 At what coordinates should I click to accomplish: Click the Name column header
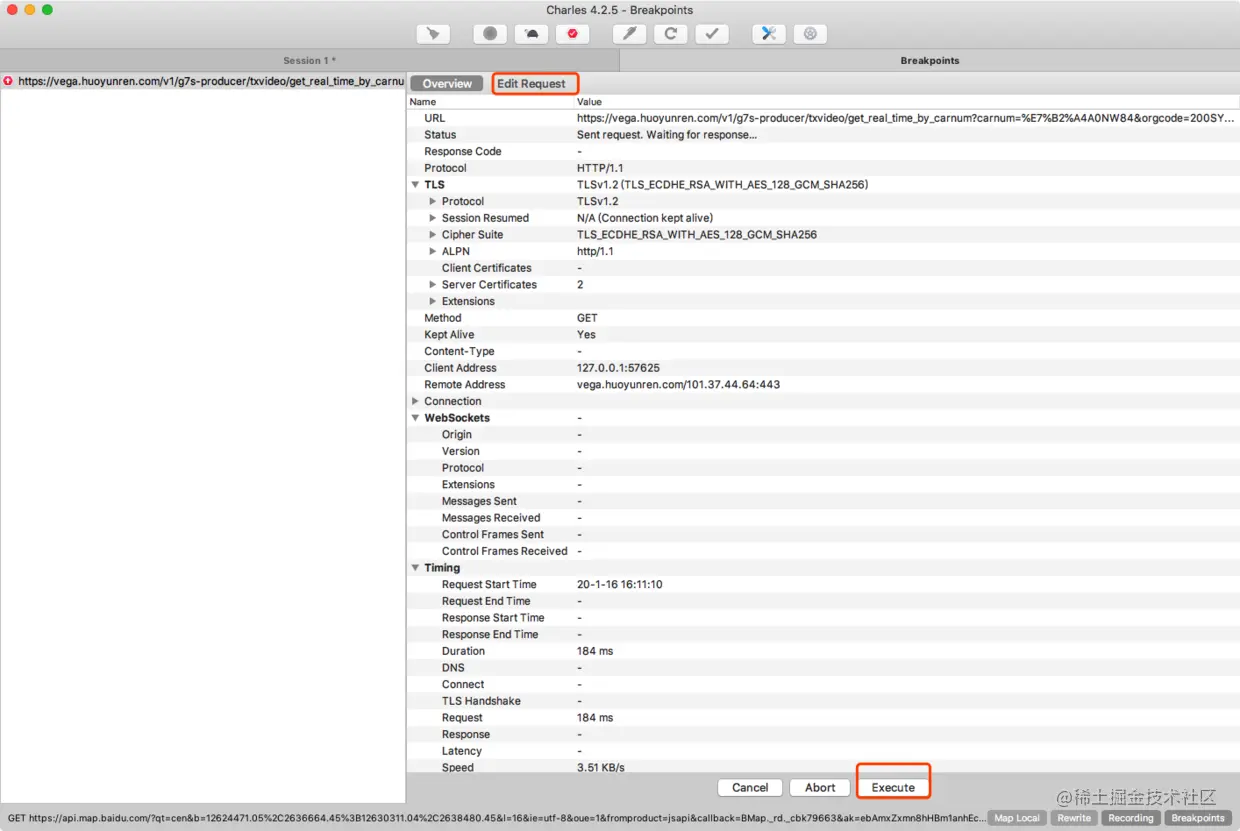490,102
